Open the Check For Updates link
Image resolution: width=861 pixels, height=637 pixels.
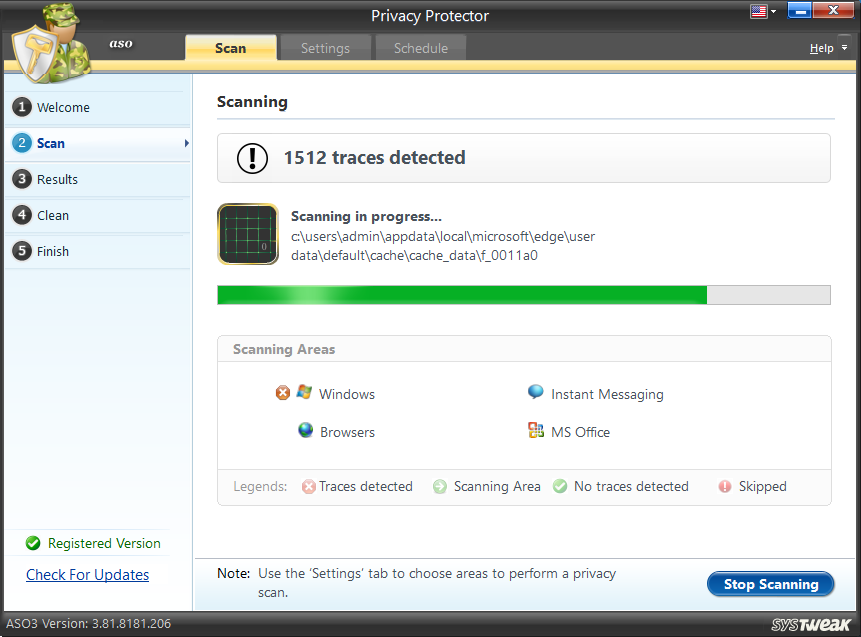pos(87,574)
